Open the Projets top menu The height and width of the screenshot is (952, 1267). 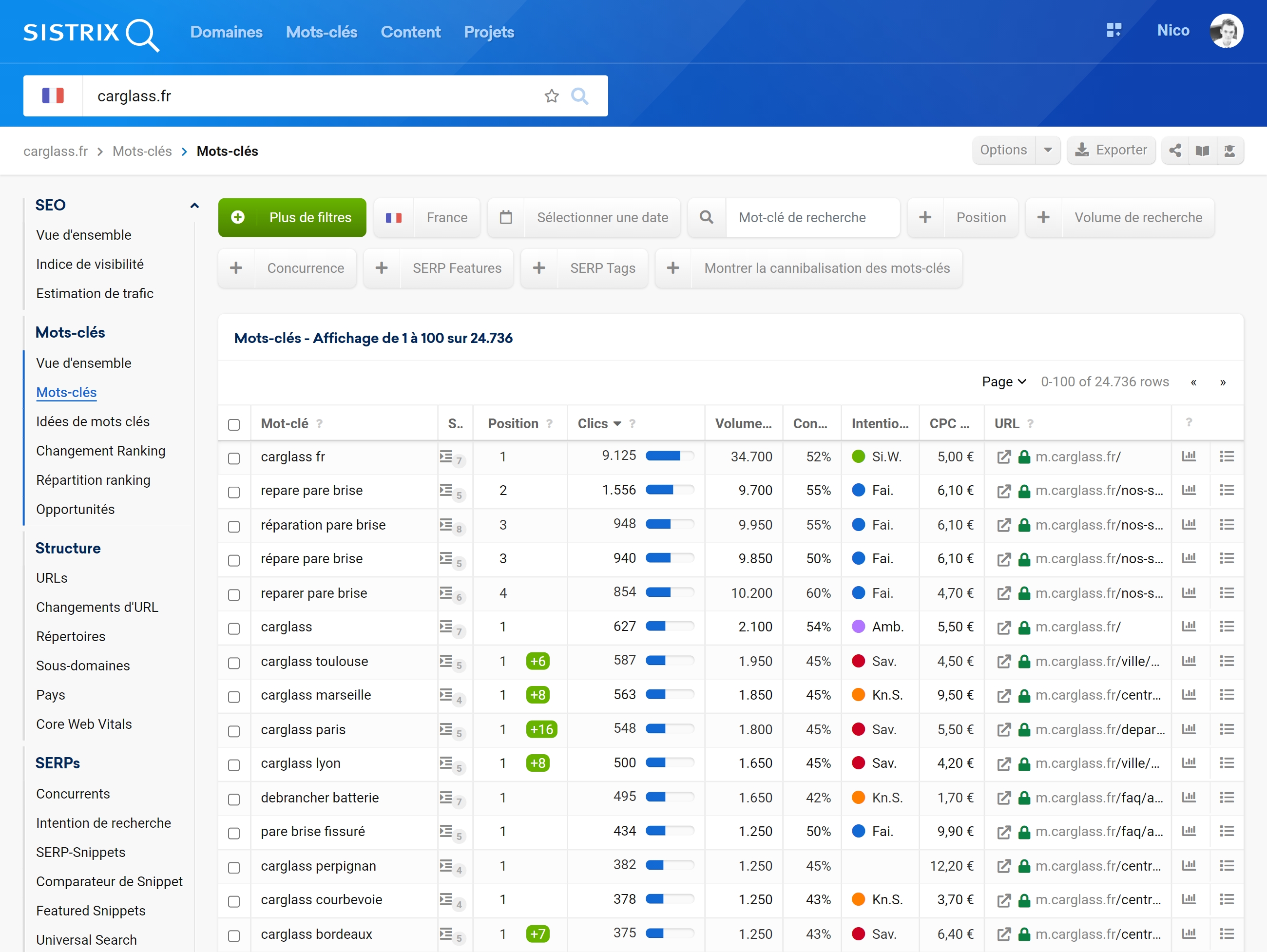point(489,32)
